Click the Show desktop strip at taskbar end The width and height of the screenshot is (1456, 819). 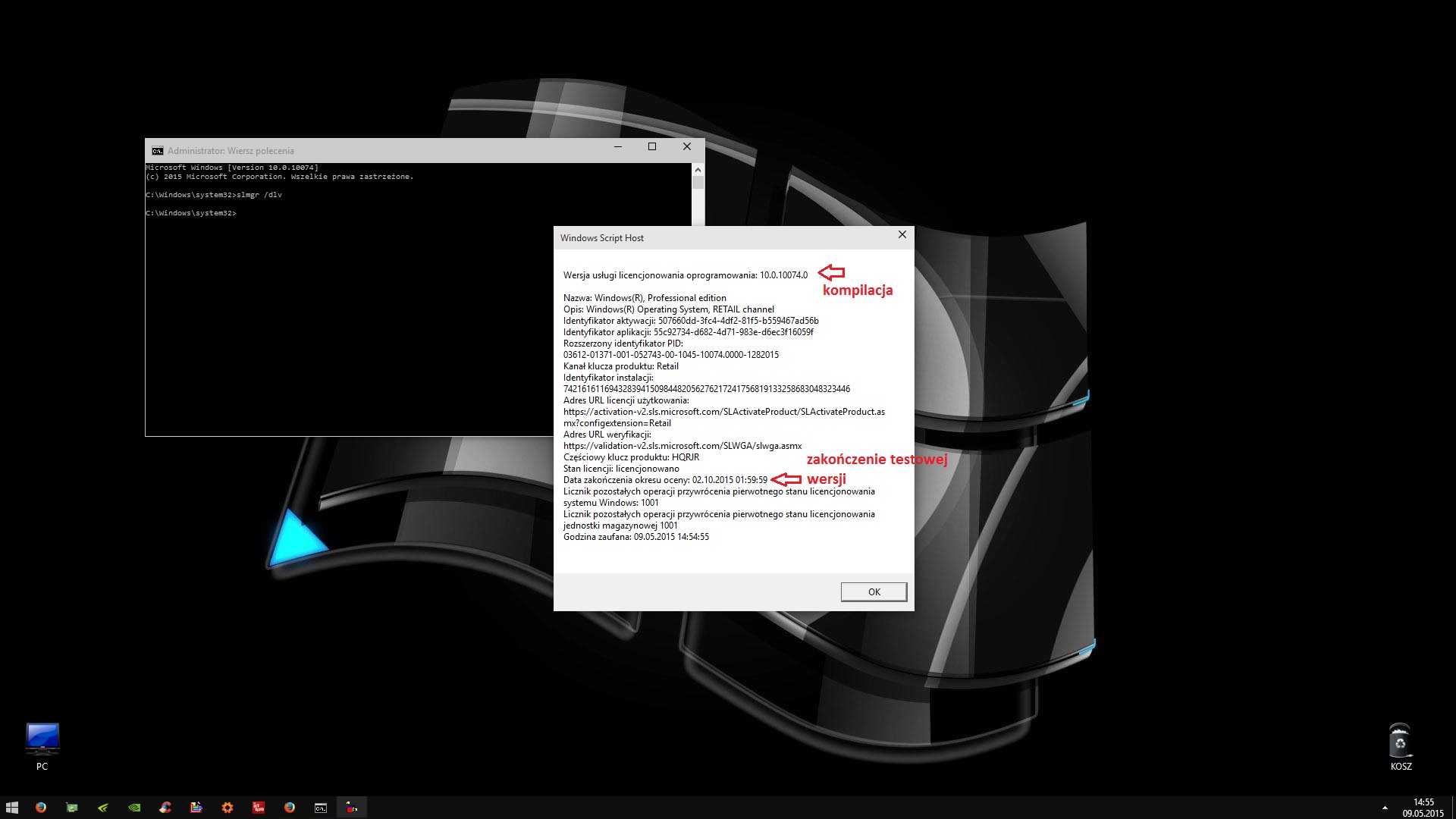1453,808
